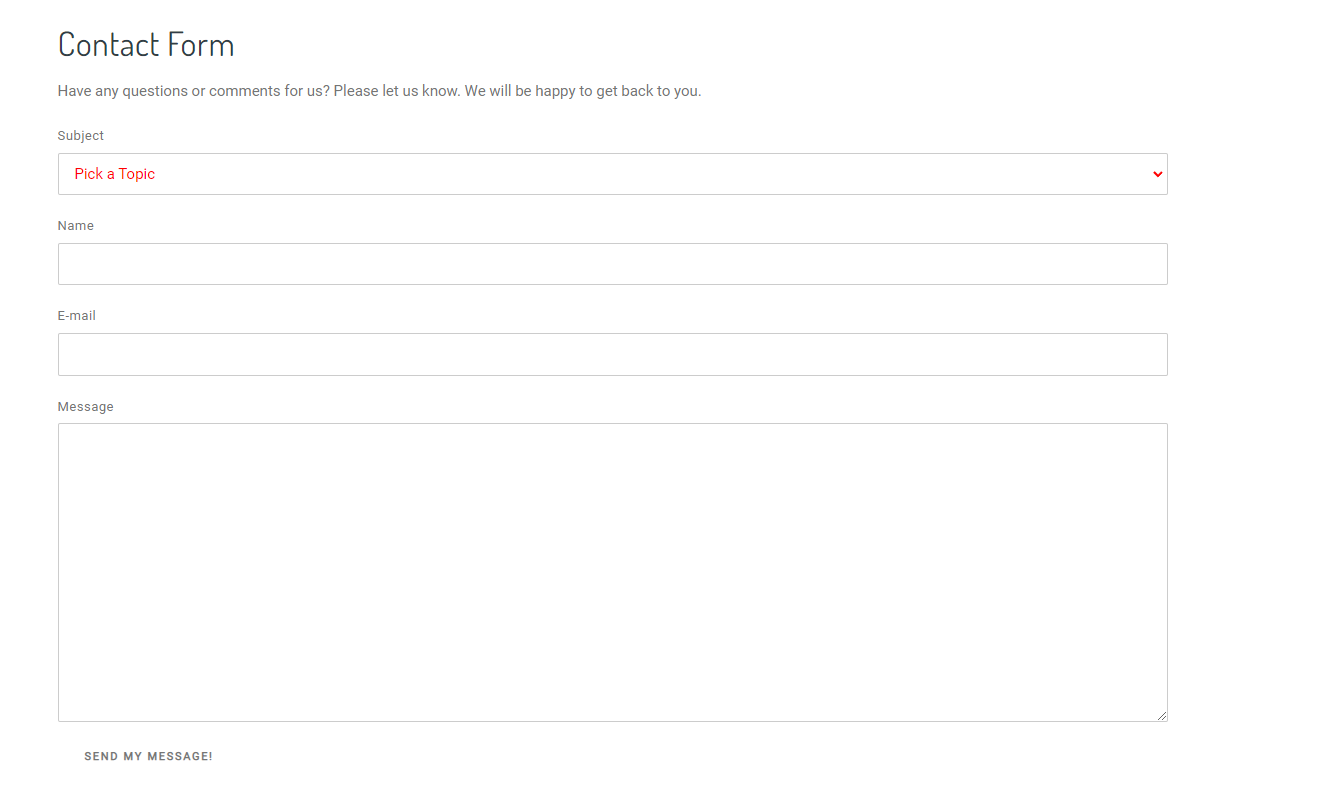This screenshot has width=1321, height=799.
Task: Click the E-mail field label
Action: point(76,316)
